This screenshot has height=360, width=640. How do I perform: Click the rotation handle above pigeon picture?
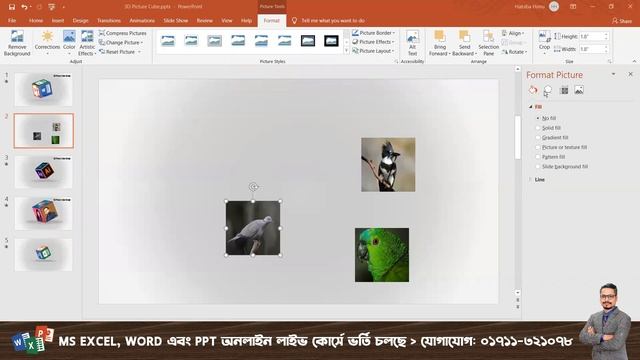pos(253,187)
